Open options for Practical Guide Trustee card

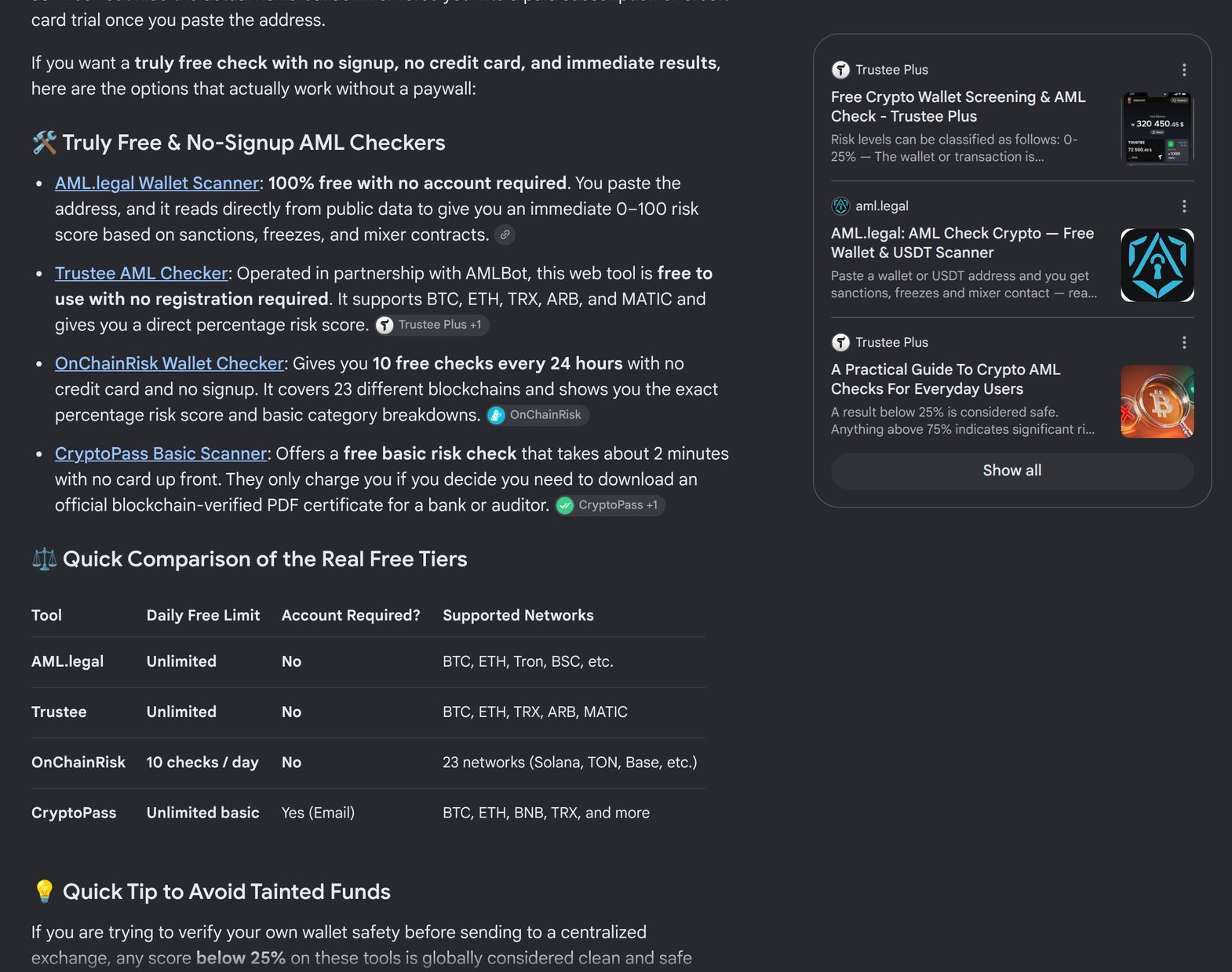1183,343
